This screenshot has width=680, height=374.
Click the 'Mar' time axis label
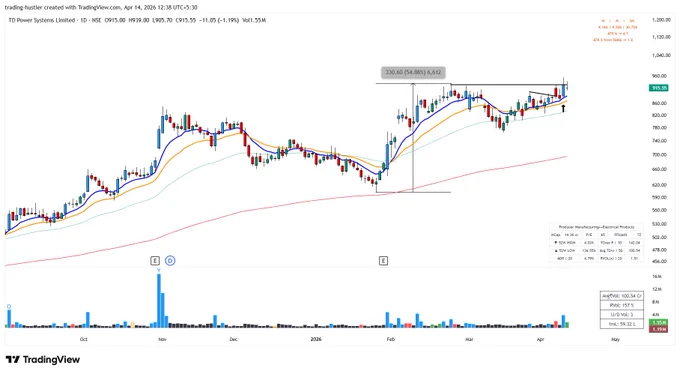tap(469, 339)
